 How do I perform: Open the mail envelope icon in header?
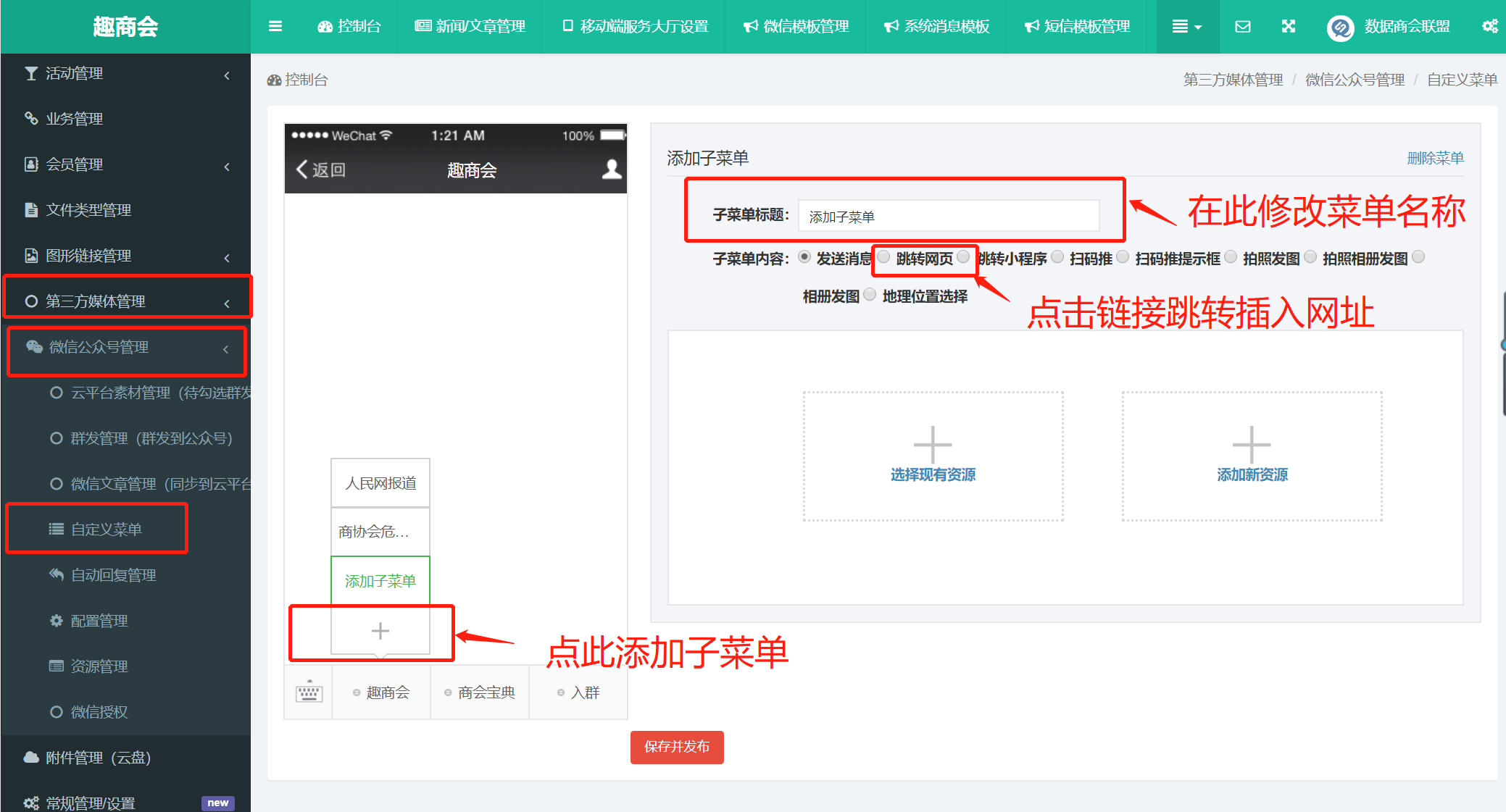[1242, 26]
